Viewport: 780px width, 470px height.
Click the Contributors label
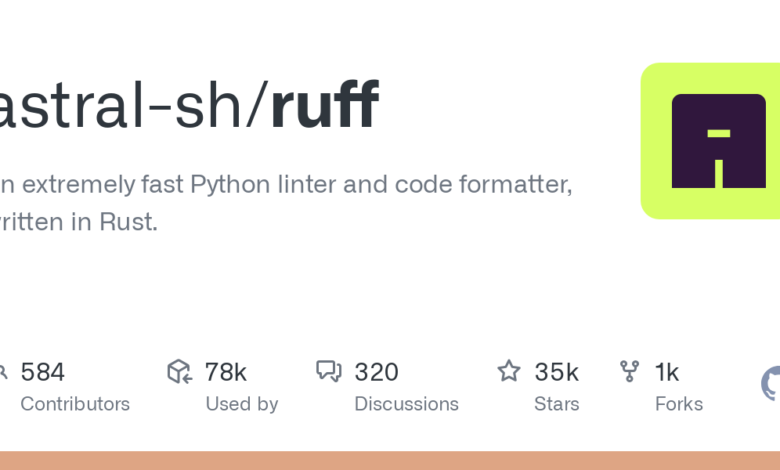click(75, 404)
